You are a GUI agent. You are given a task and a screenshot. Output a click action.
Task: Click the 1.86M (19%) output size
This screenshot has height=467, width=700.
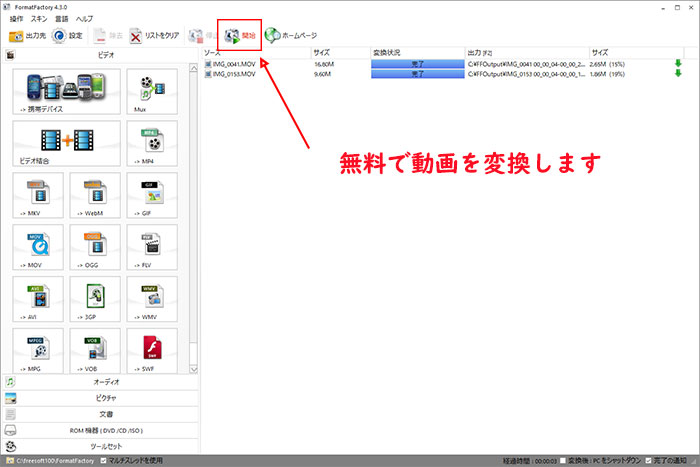[x=607, y=74]
